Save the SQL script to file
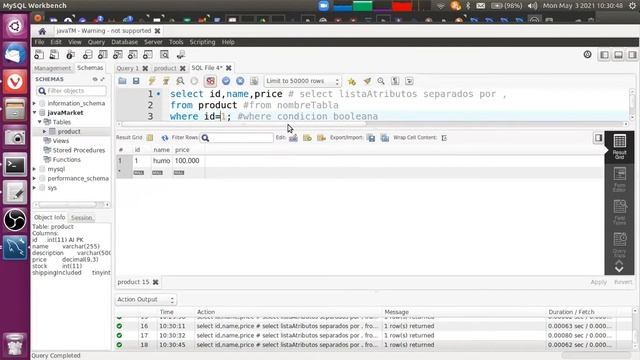640x360 pixels. click(x=136, y=81)
